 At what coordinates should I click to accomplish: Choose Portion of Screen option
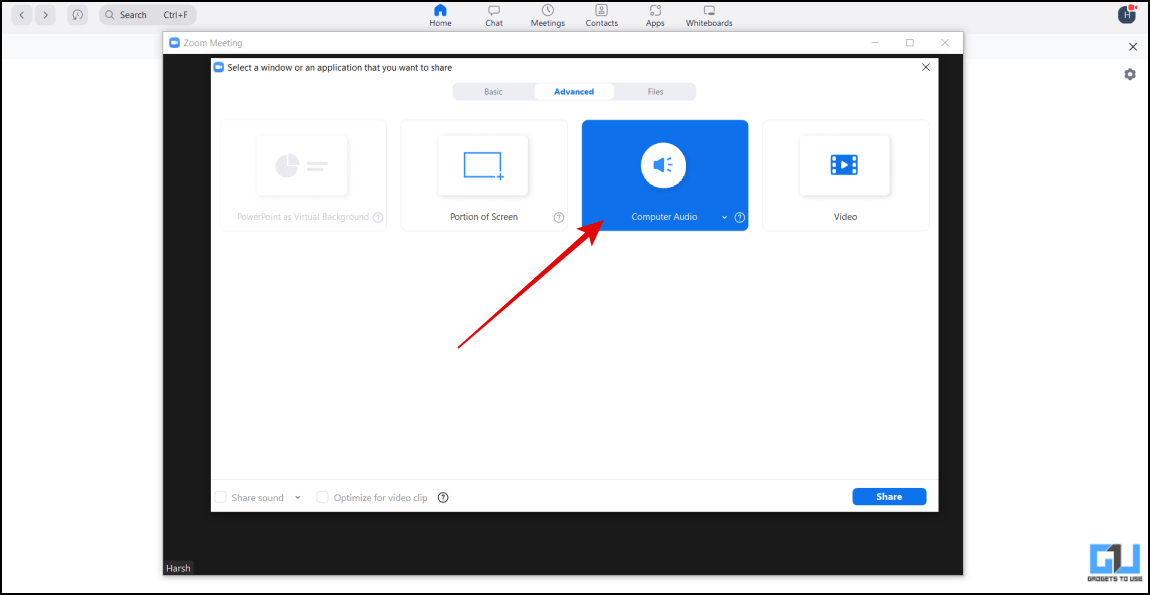pos(484,175)
